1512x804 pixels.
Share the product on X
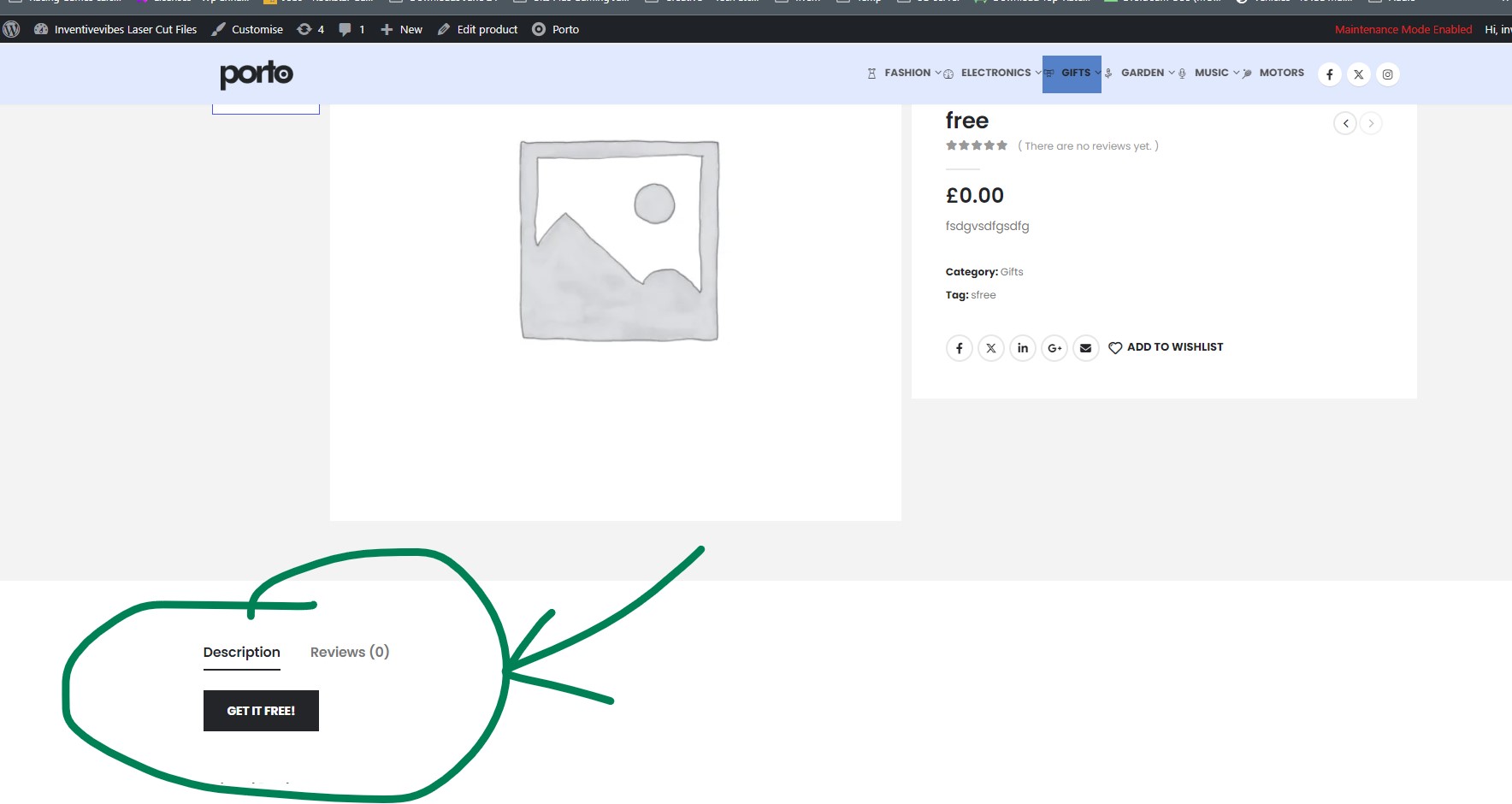click(x=991, y=348)
